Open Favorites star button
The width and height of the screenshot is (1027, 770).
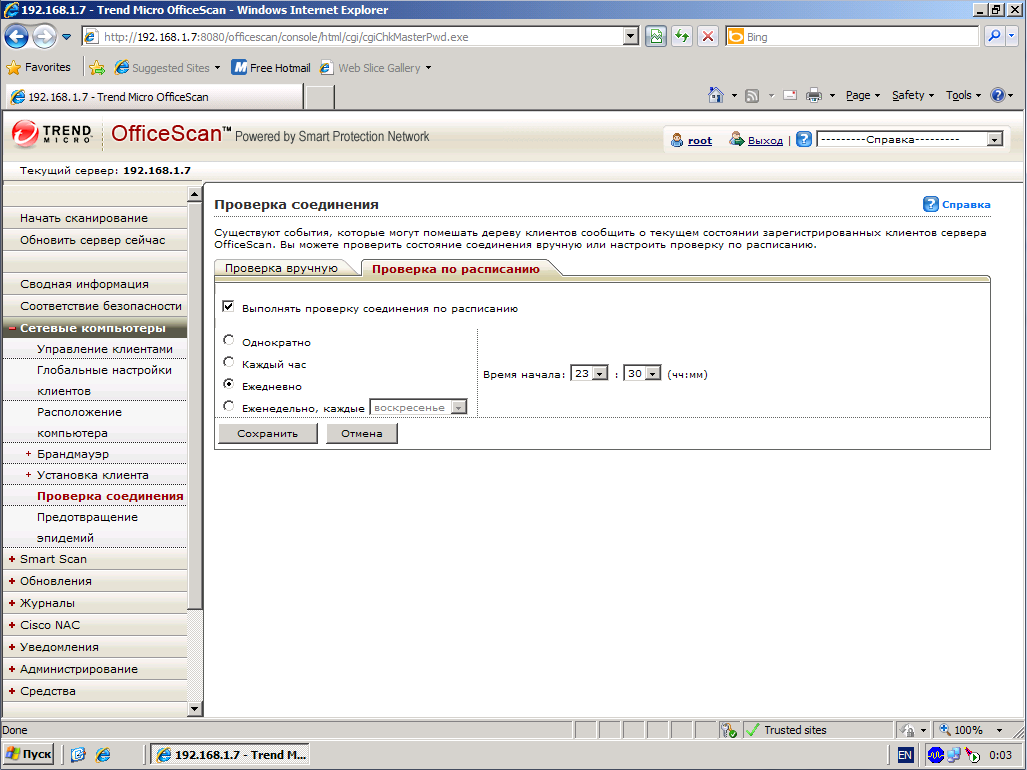coord(39,67)
